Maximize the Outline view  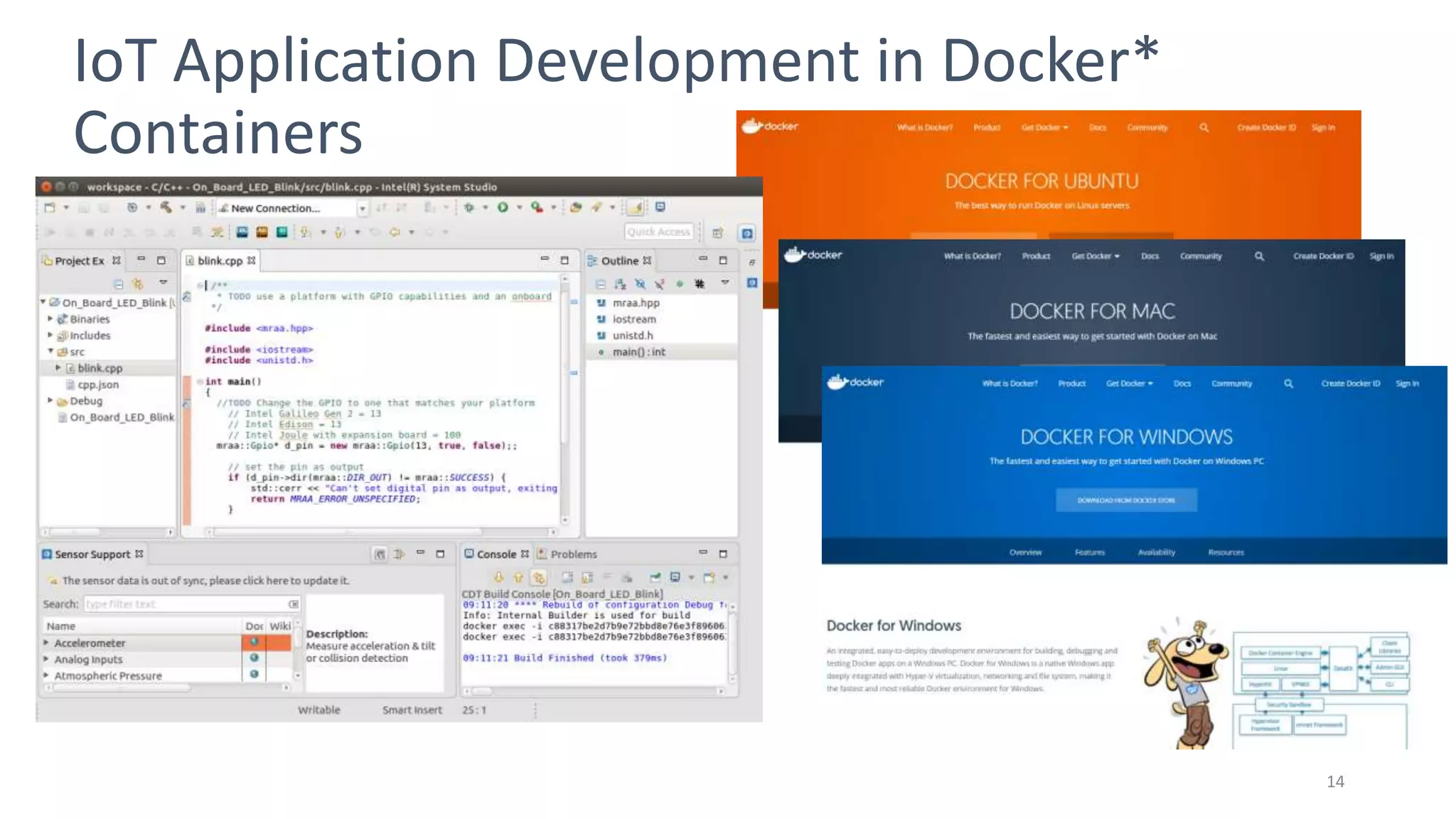[723, 260]
